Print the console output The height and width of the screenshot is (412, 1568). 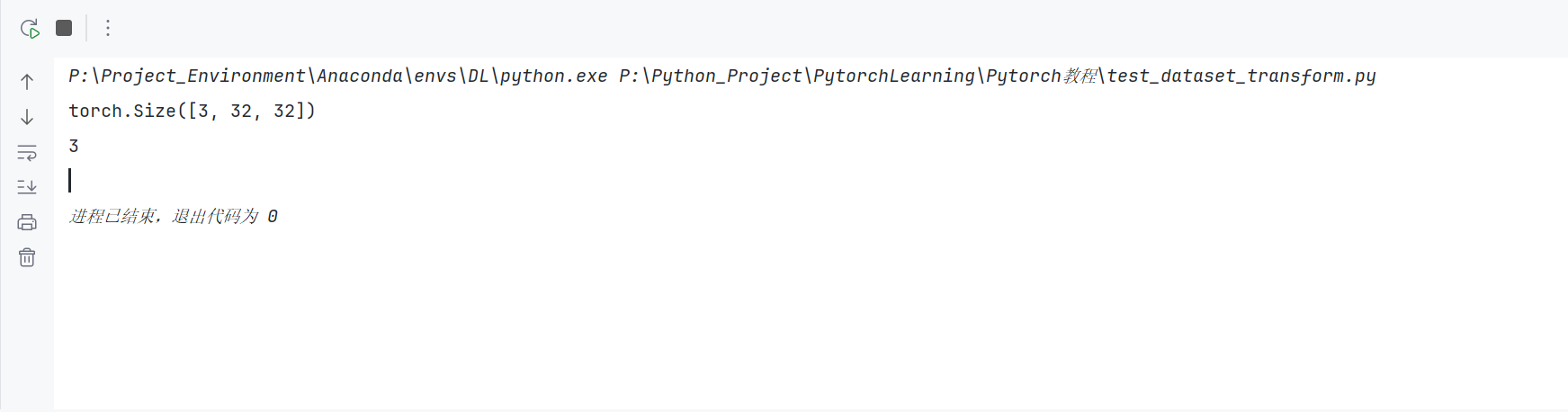tap(27, 222)
